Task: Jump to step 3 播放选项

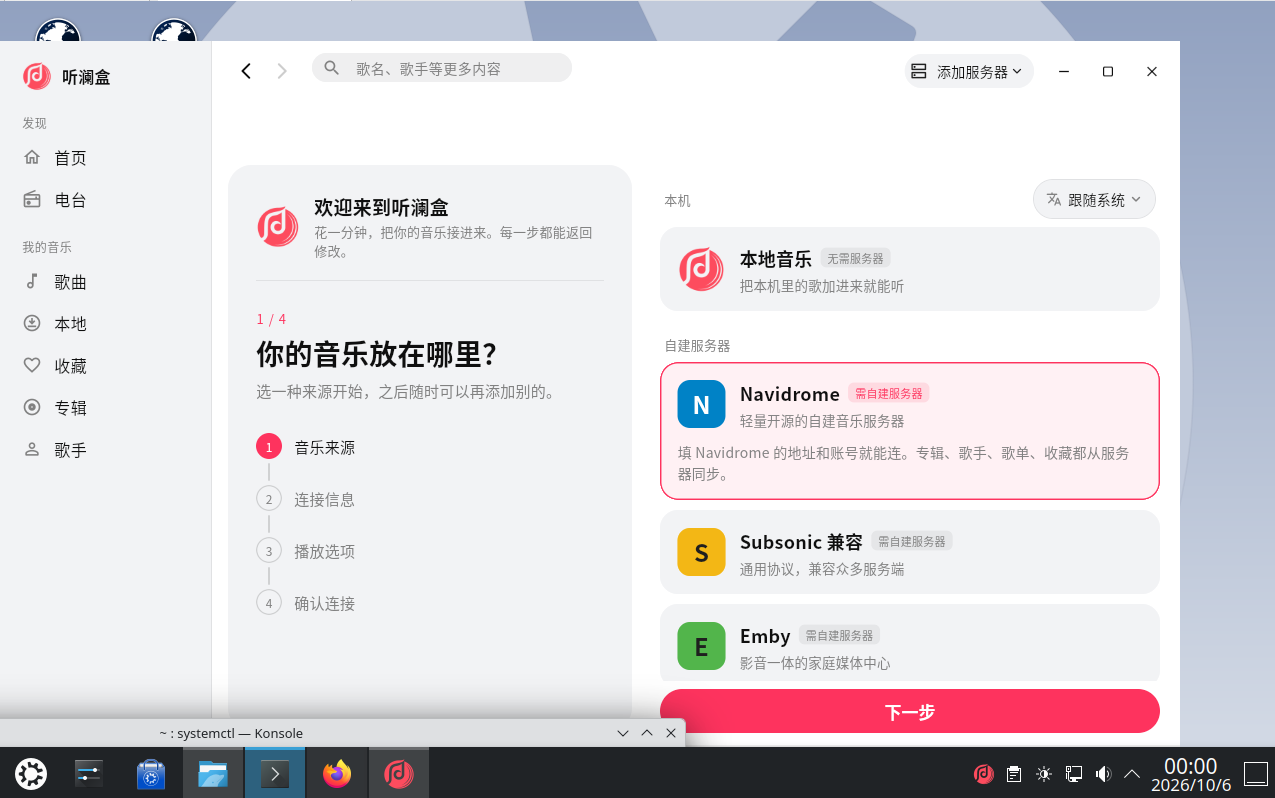Action: [x=306, y=551]
